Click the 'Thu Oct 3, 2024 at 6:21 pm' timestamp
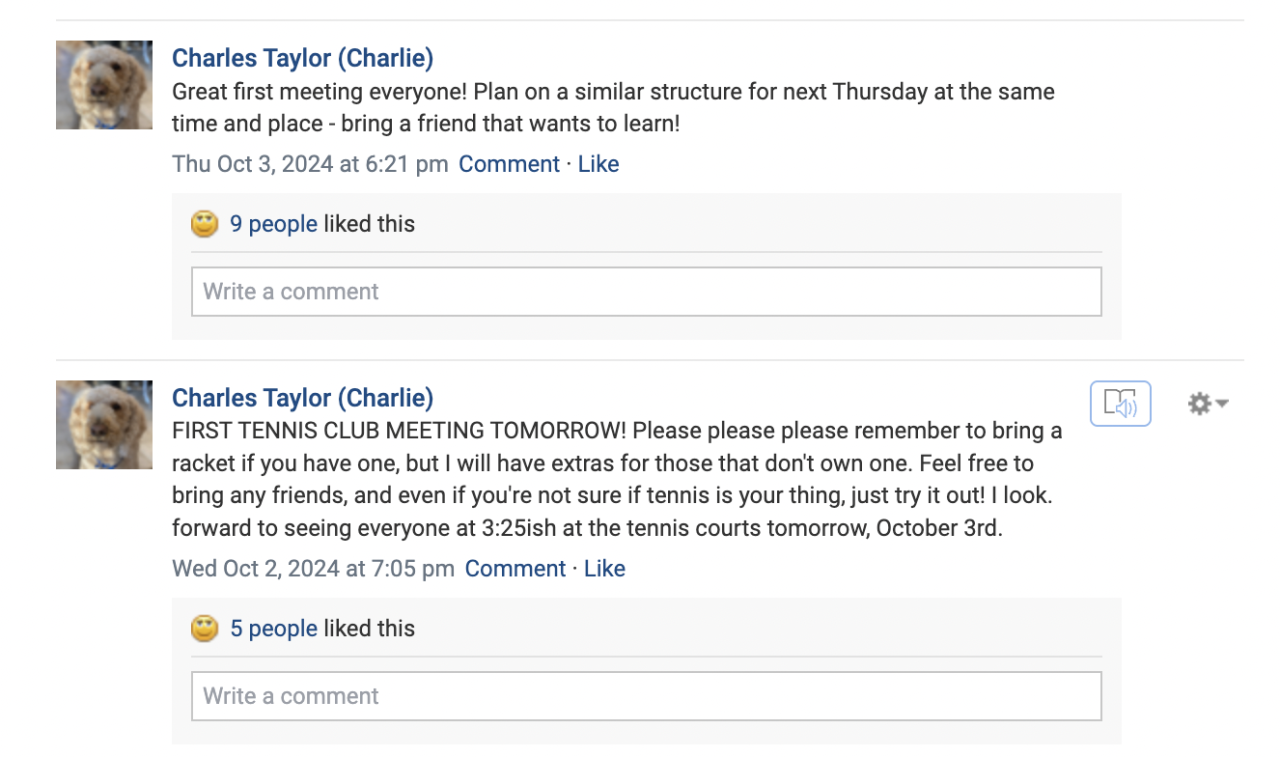Viewport: 1280px width, 757px height. tap(310, 164)
